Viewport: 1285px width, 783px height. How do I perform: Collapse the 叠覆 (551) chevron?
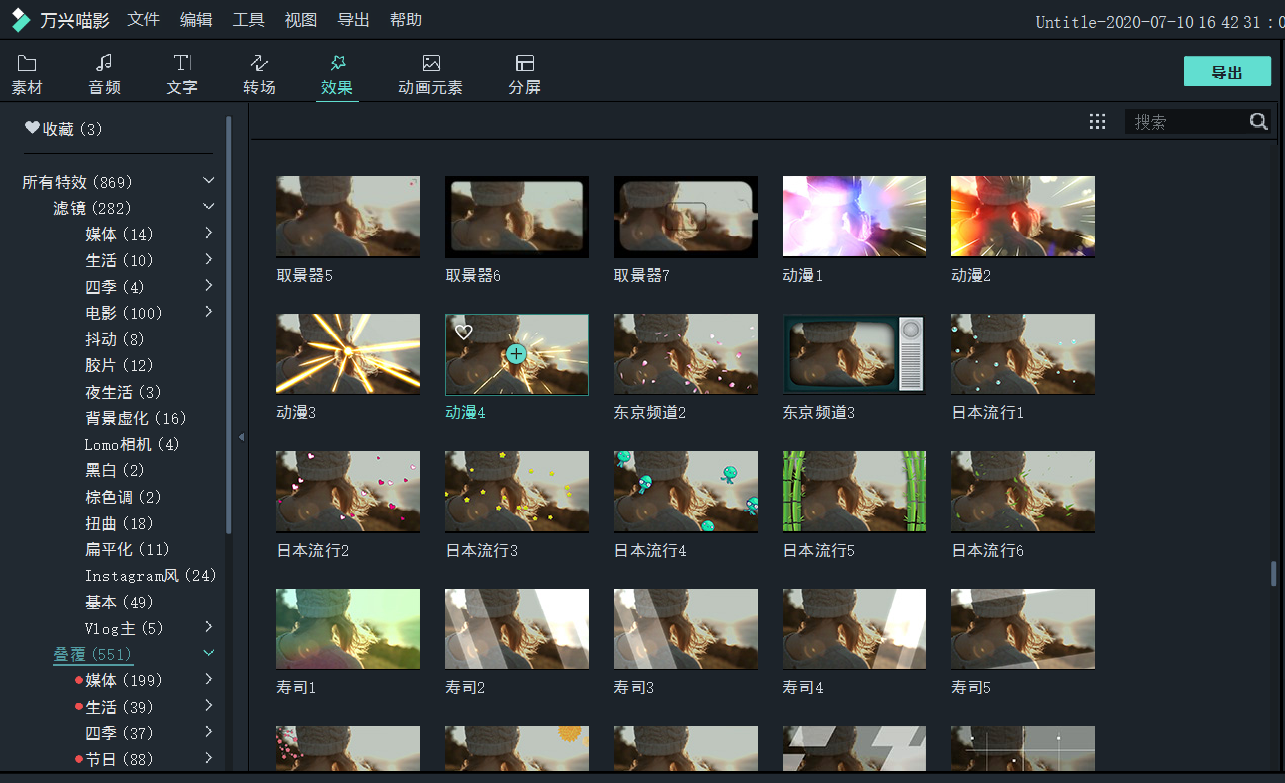click(x=209, y=653)
